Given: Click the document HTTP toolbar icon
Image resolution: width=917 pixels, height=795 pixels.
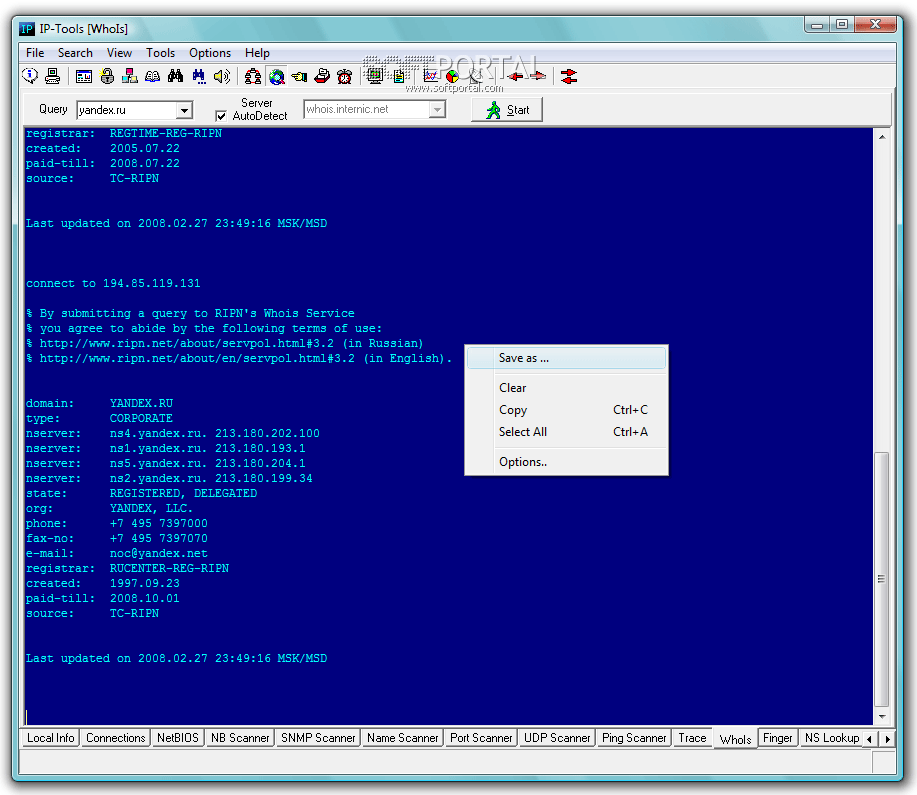Looking at the screenshot, I should tap(399, 76).
